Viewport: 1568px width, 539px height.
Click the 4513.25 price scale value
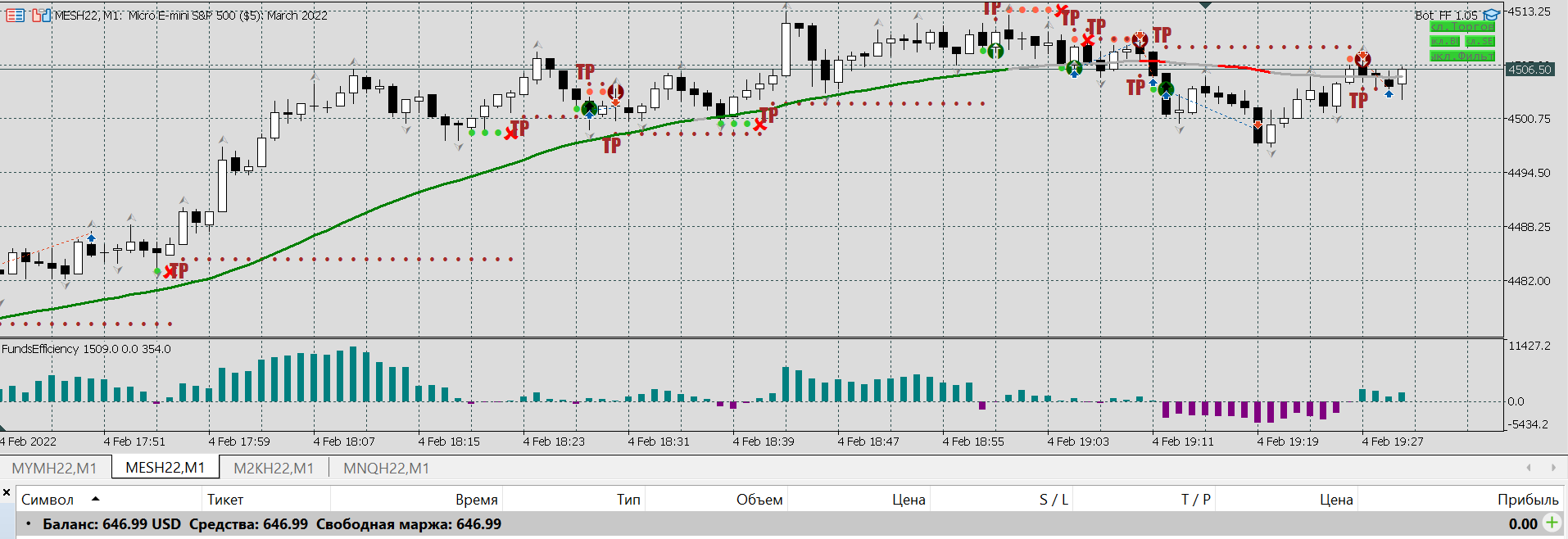coord(1529,11)
